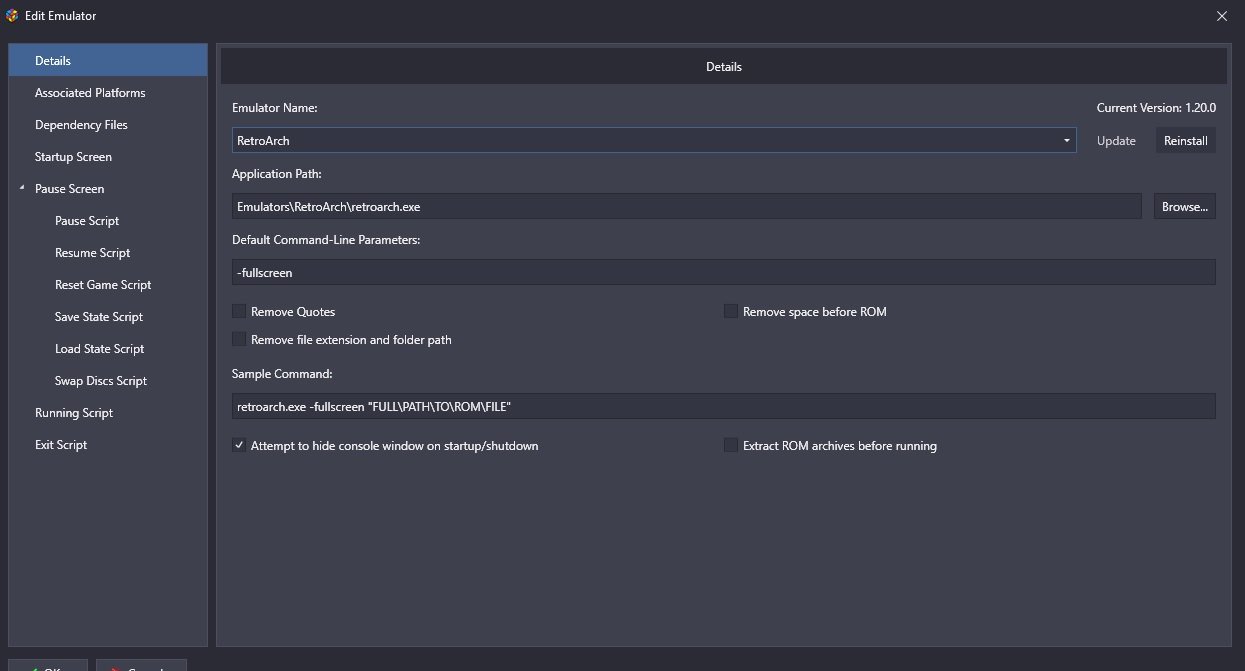The image size is (1245, 671).
Task: Tick the Remove space before ROM checkbox
Action: [731, 312]
